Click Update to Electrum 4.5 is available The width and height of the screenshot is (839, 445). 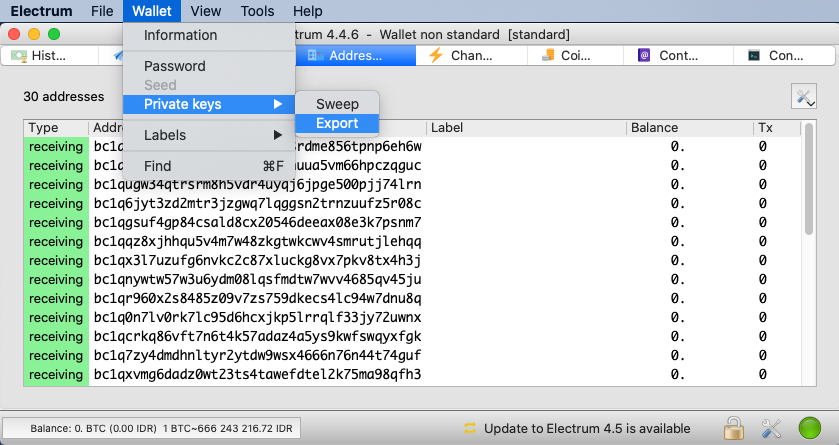pos(587,428)
